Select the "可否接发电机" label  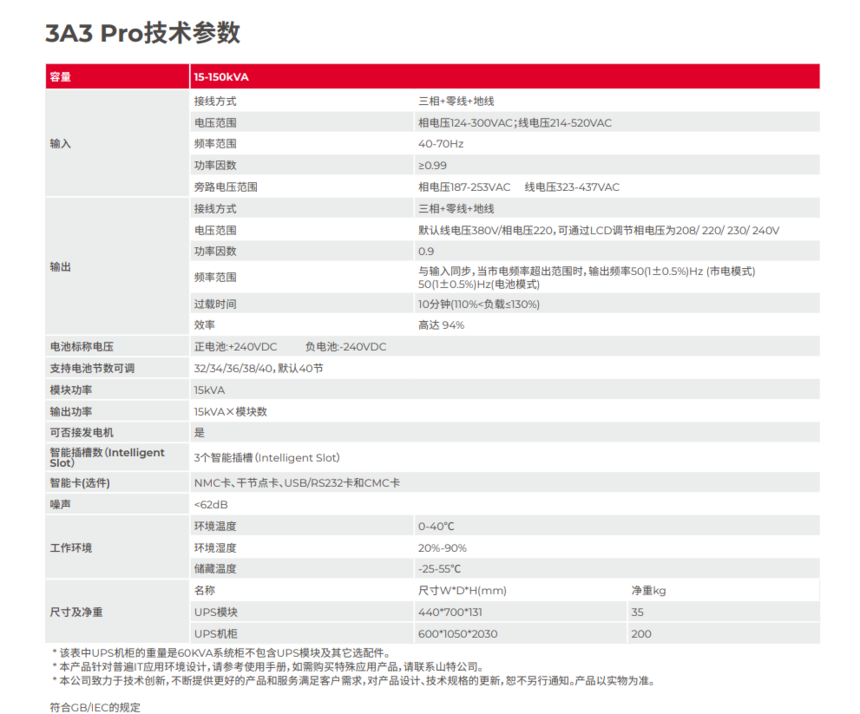click(82, 433)
